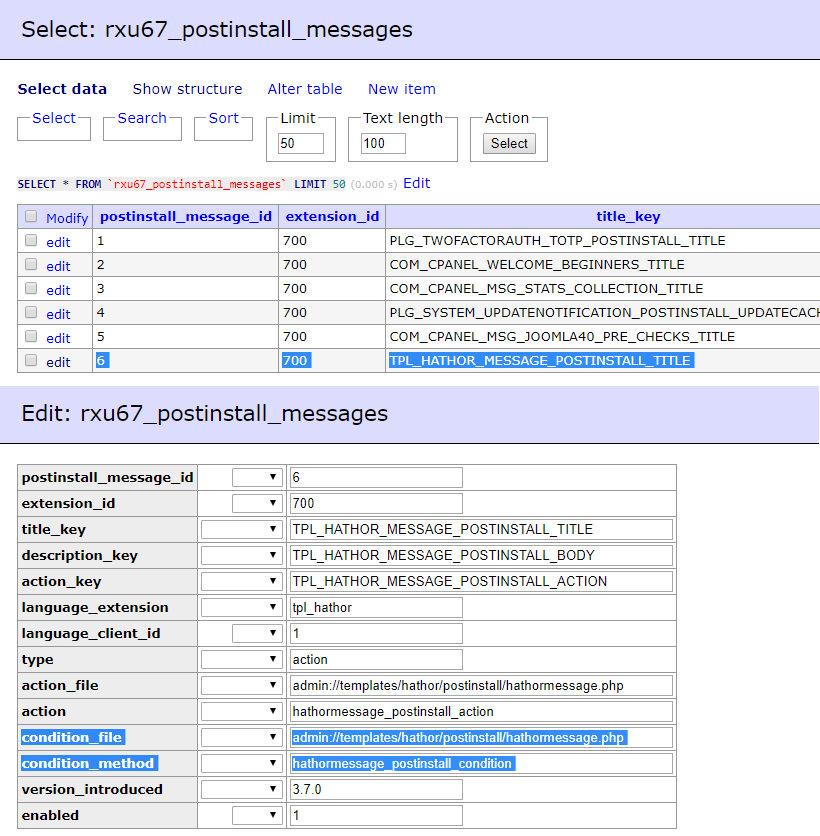Edit row with postinstall_message_id 2
The height and width of the screenshot is (836, 820).
(58, 266)
